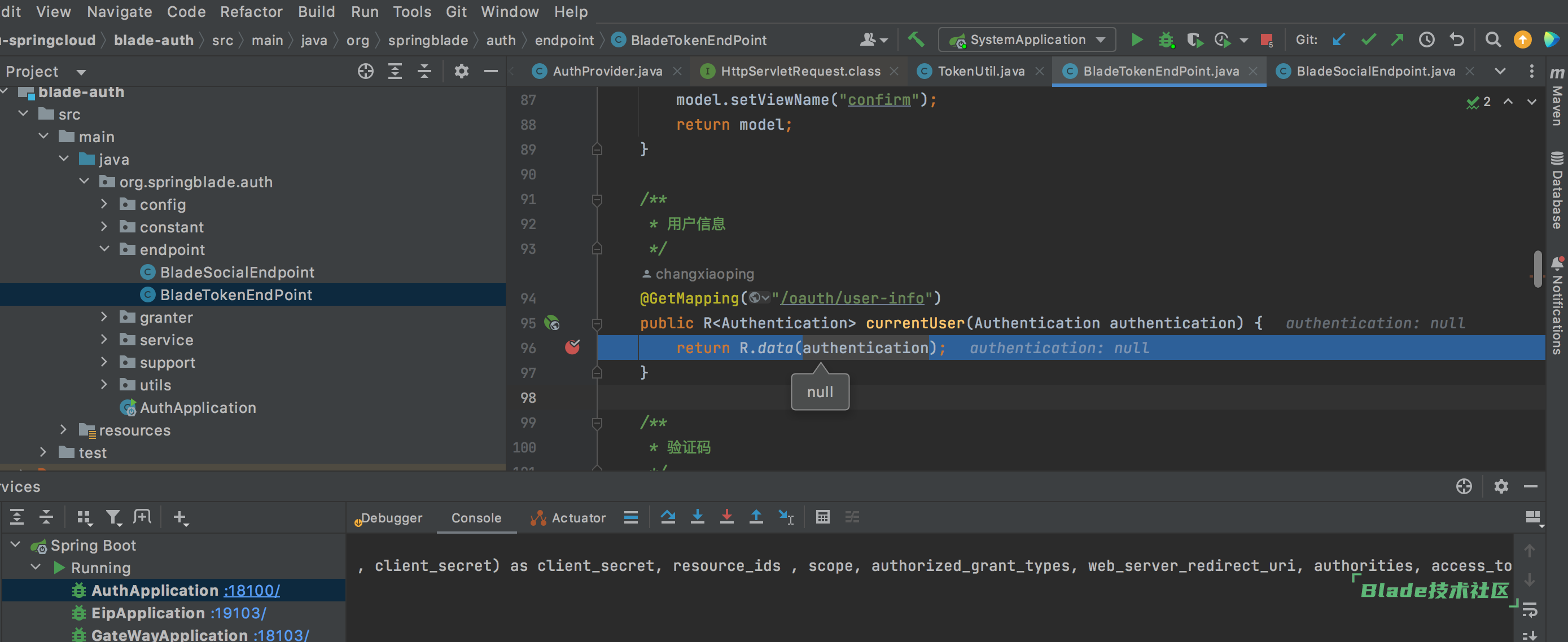Click Run to Cursor icon
The image size is (1568, 642).
click(786, 517)
